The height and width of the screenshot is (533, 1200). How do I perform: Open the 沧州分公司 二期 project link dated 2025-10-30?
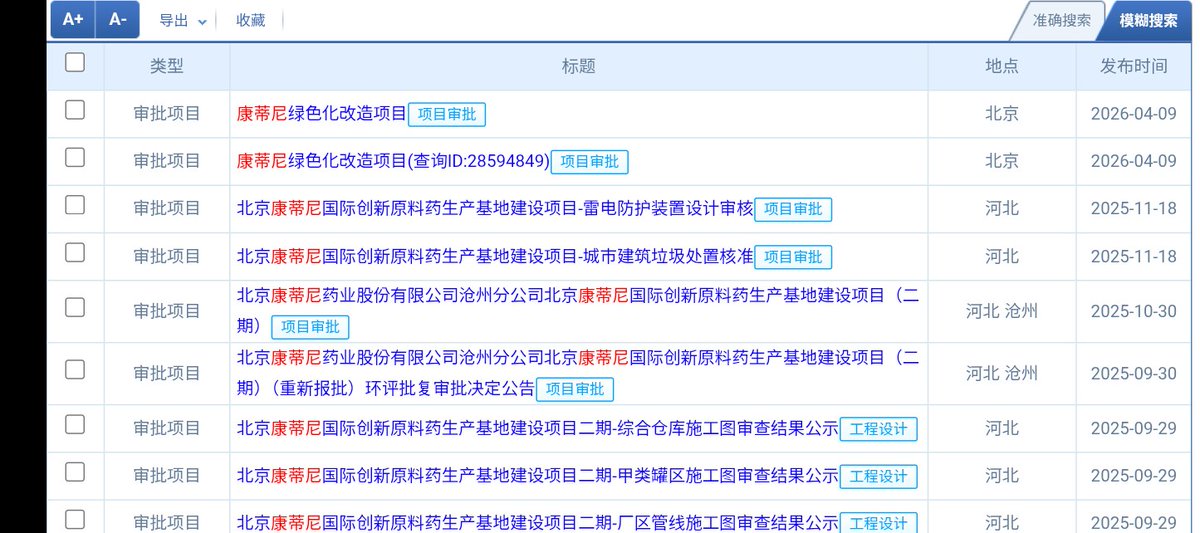click(577, 310)
